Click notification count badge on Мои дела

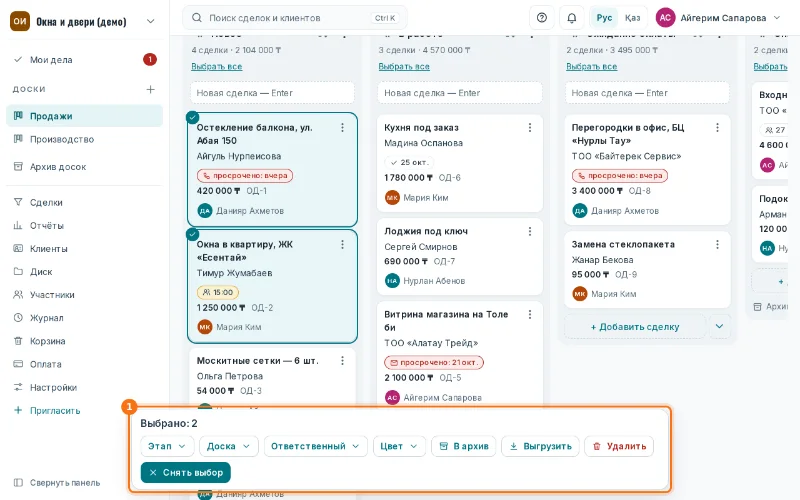pyautogui.click(x=149, y=60)
